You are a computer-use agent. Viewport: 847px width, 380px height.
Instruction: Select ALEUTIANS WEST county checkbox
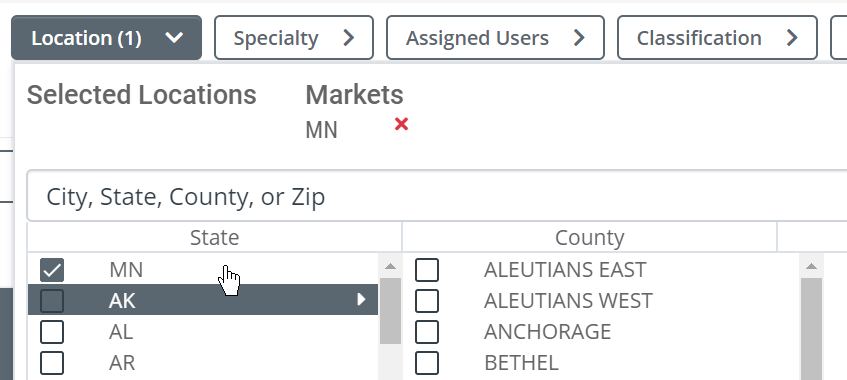click(427, 301)
